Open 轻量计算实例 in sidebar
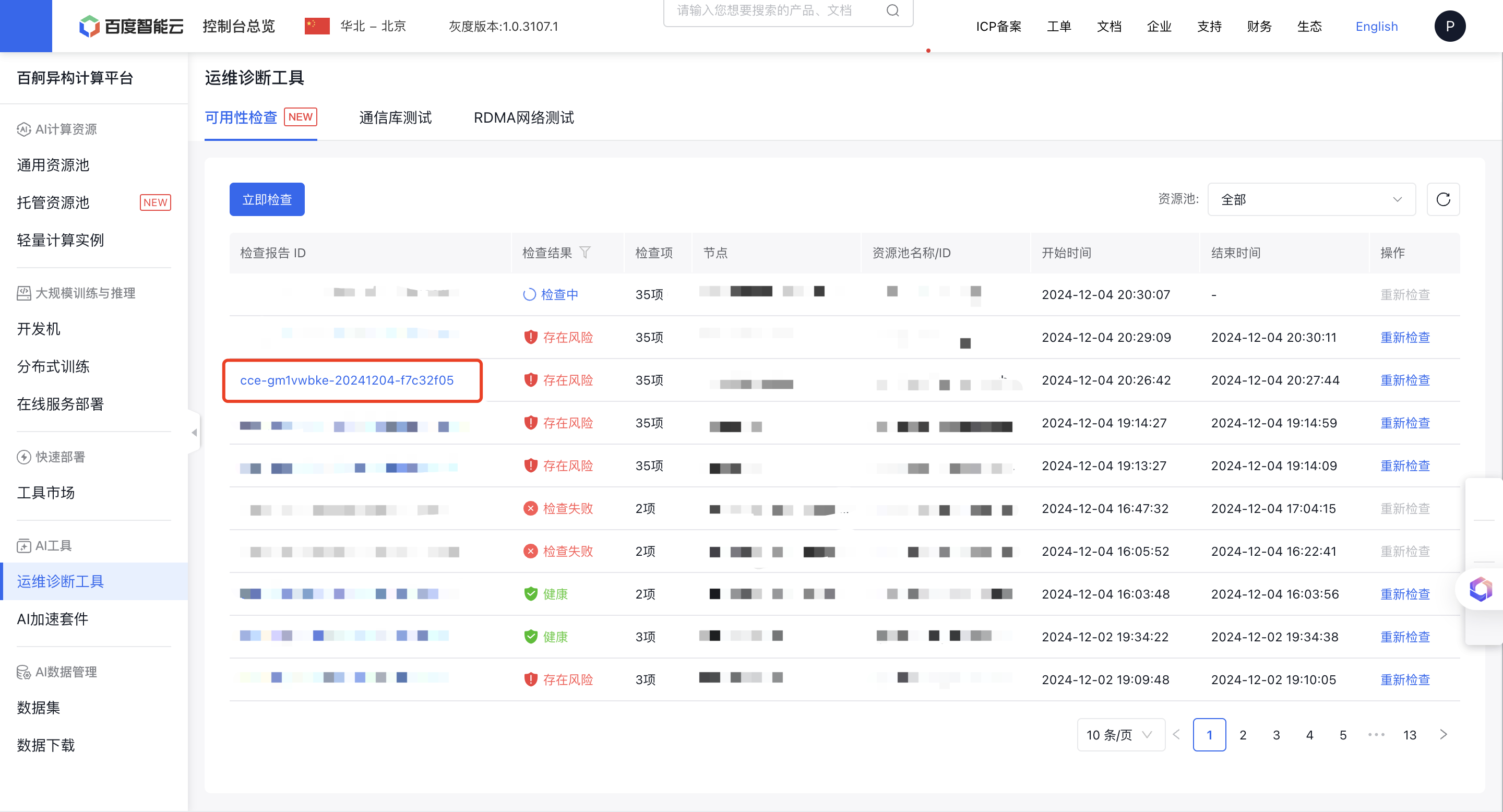Image resolution: width=1503 pixels, height=812 pixels. [60, 240]
